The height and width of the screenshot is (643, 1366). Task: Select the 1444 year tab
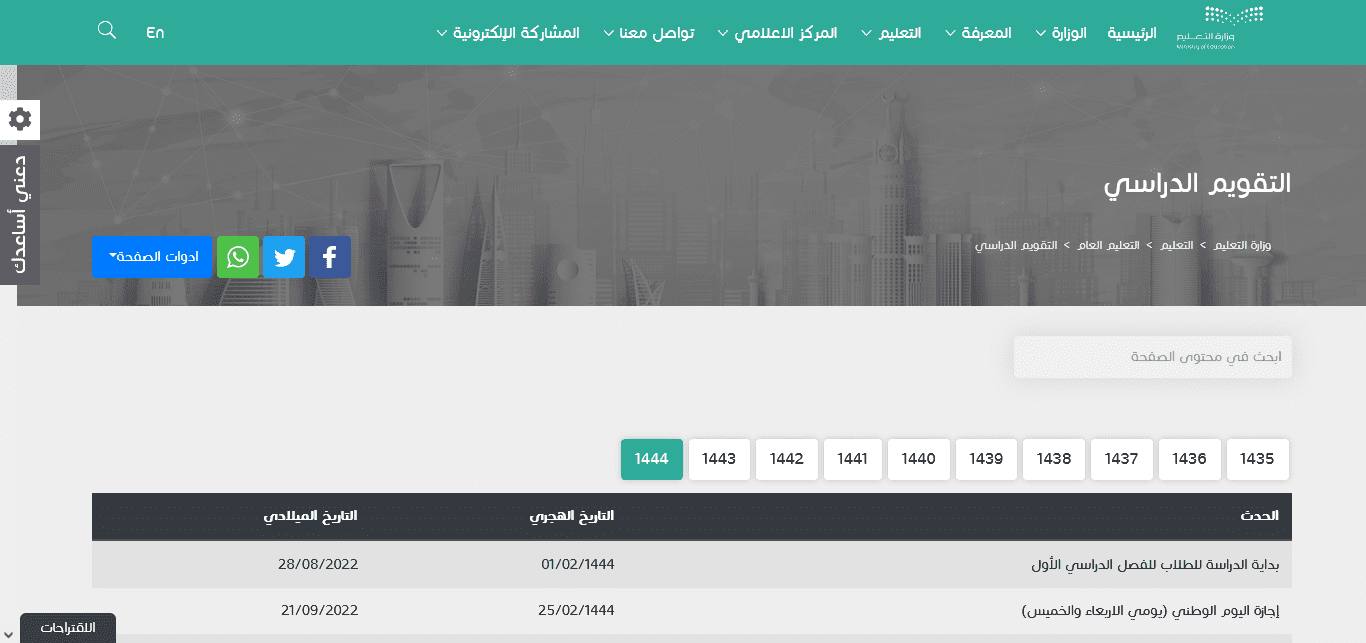click(x=652, y=459)
